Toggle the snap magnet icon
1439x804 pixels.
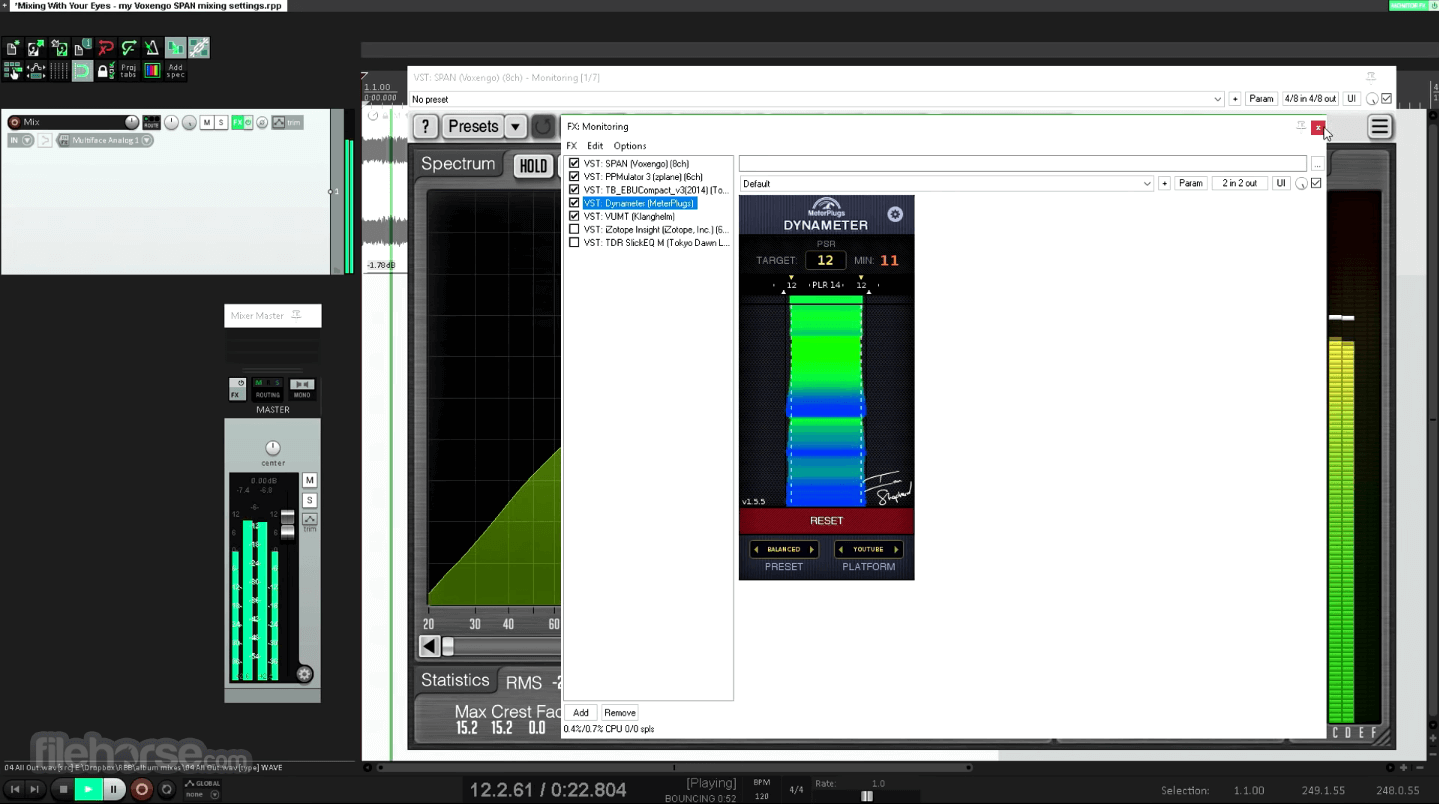click(83, 71)
